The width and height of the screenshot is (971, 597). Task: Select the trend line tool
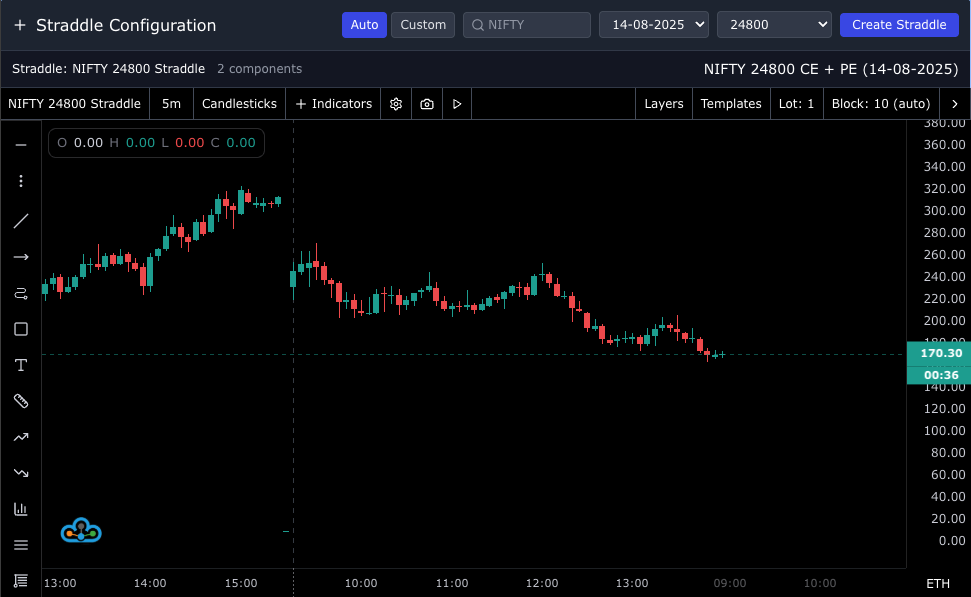(21, 221)
